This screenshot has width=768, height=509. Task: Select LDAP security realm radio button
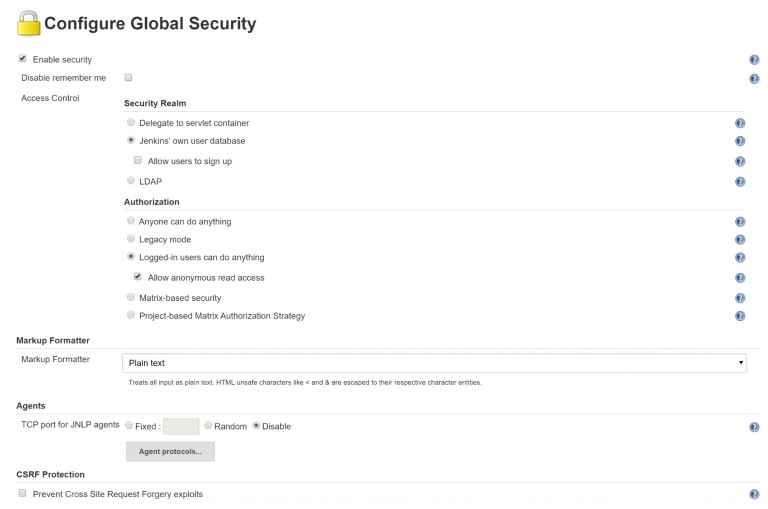(131, 181)
